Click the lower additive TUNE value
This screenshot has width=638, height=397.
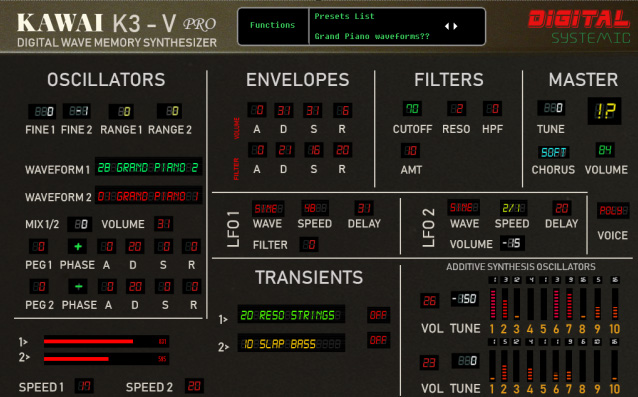tap(465, 360)
